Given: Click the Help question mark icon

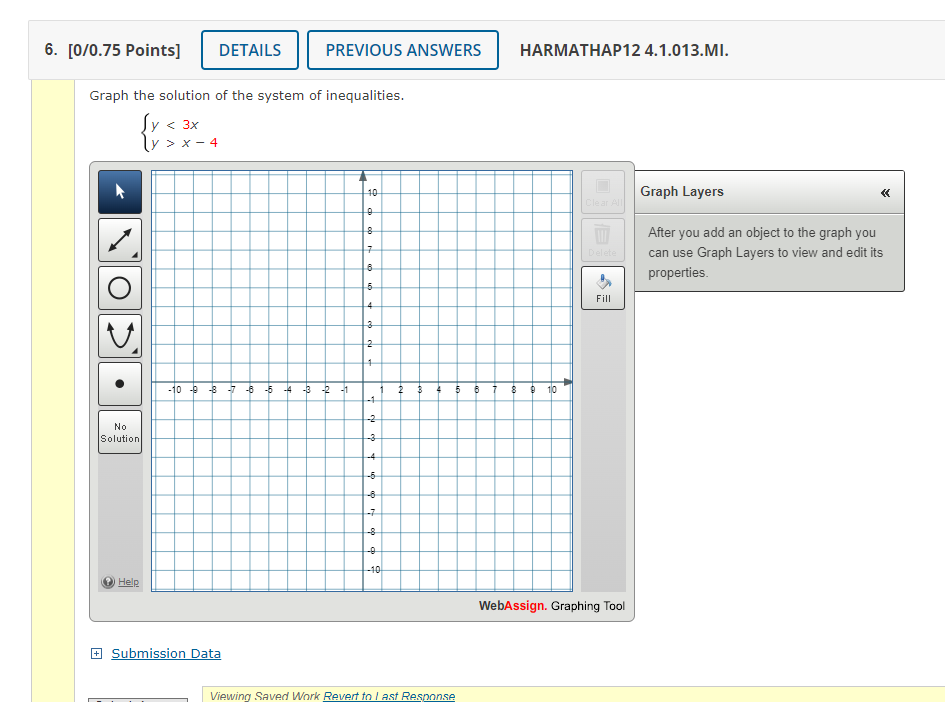Looking at the screenshot, I should 107,581.
